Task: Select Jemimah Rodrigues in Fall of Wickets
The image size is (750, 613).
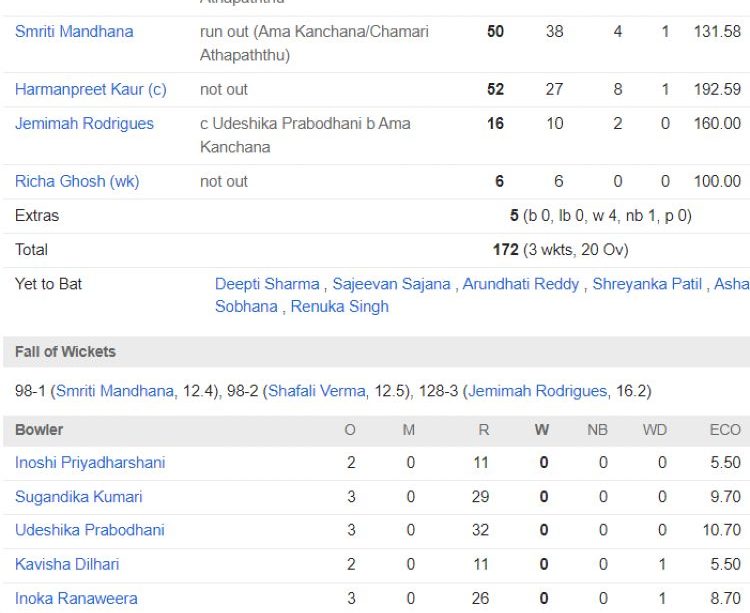Action: pos(537,391)
